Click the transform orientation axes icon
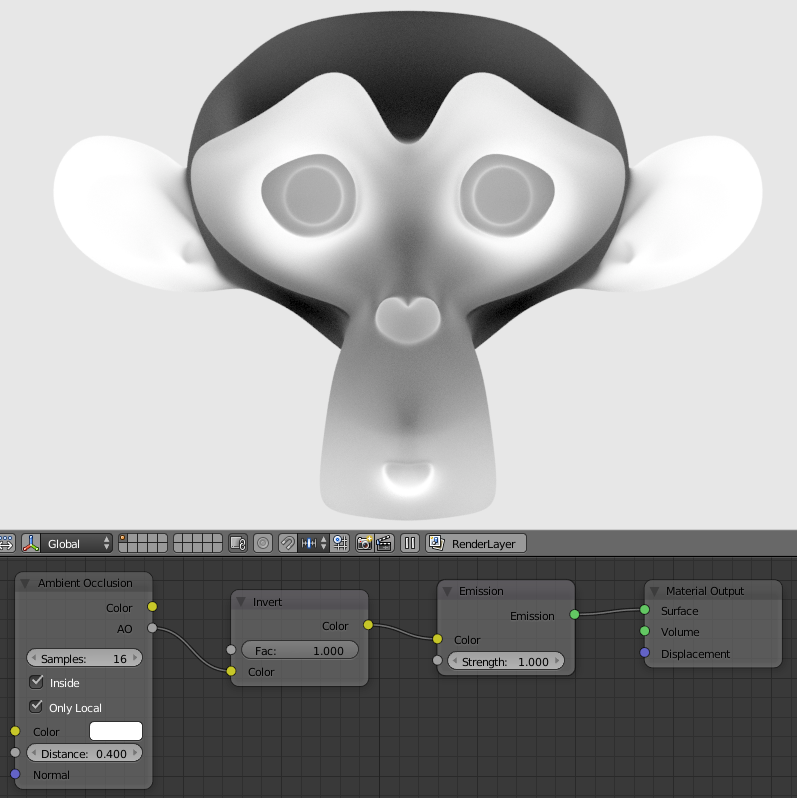 (x=31, y=544)
